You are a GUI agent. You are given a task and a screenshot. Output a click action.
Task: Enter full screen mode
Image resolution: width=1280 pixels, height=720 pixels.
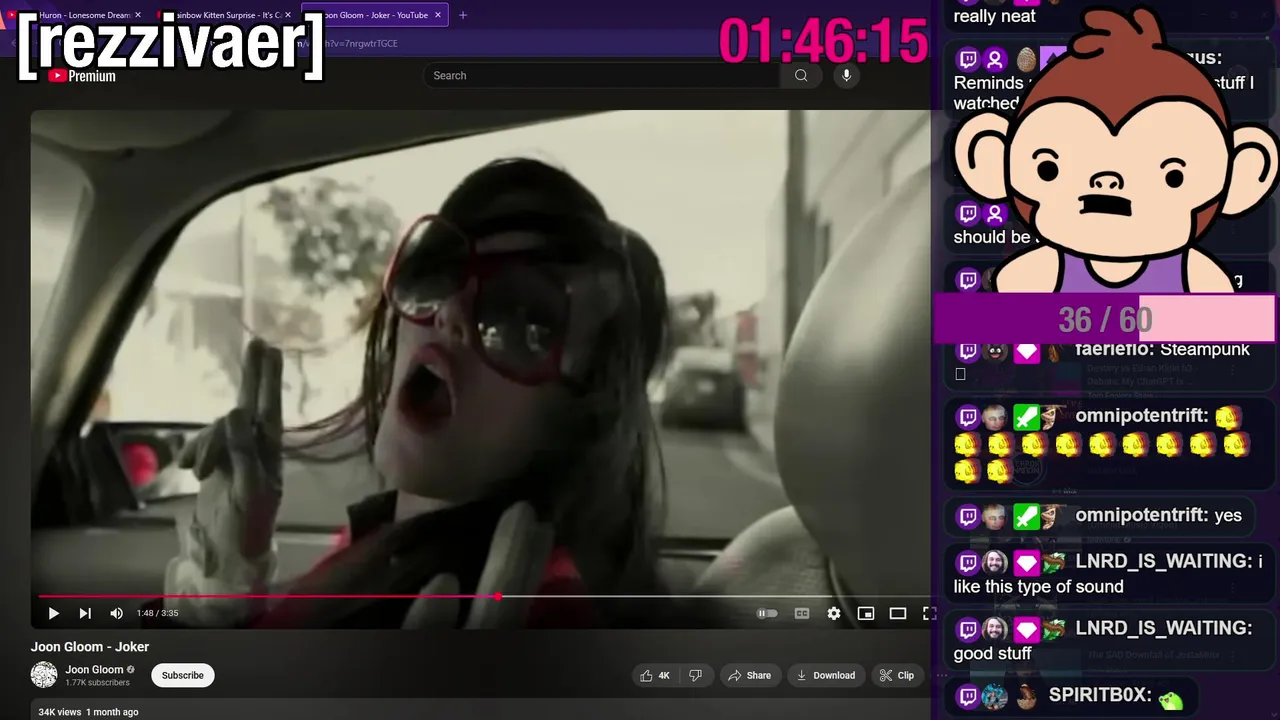929,613
